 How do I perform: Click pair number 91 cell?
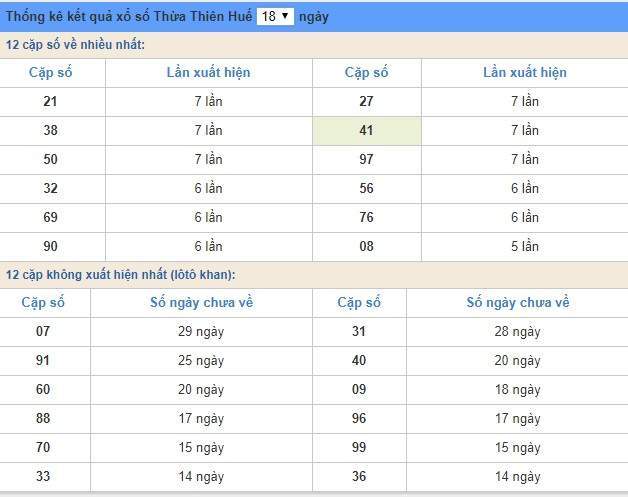point(43,360)
